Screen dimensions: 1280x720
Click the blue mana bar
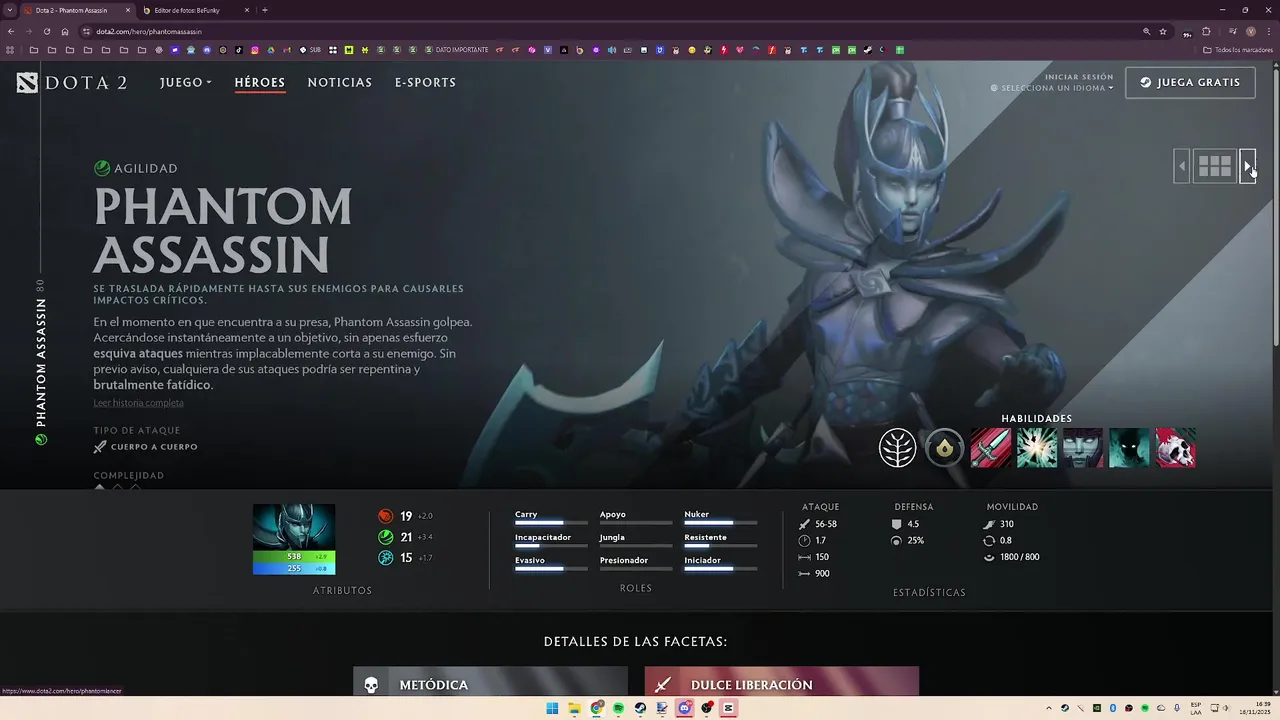pos(294,568)
